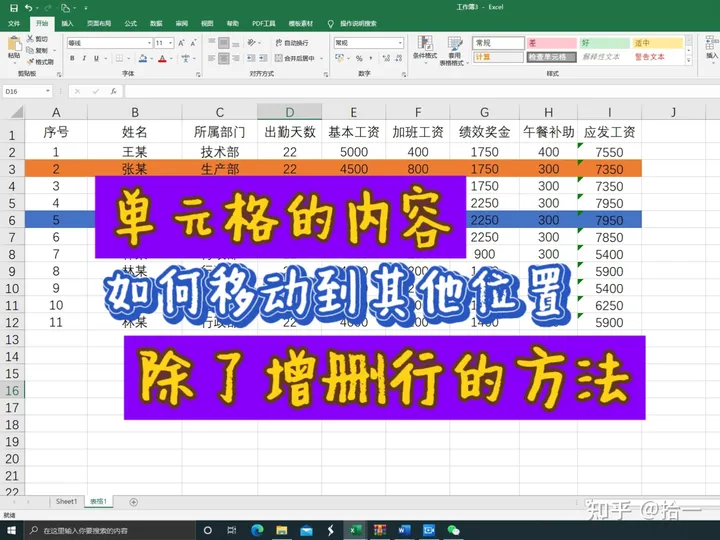The image size is (720, 540).
Task: Apply the 警告文本 cell style
Action: tap(658, 57)
